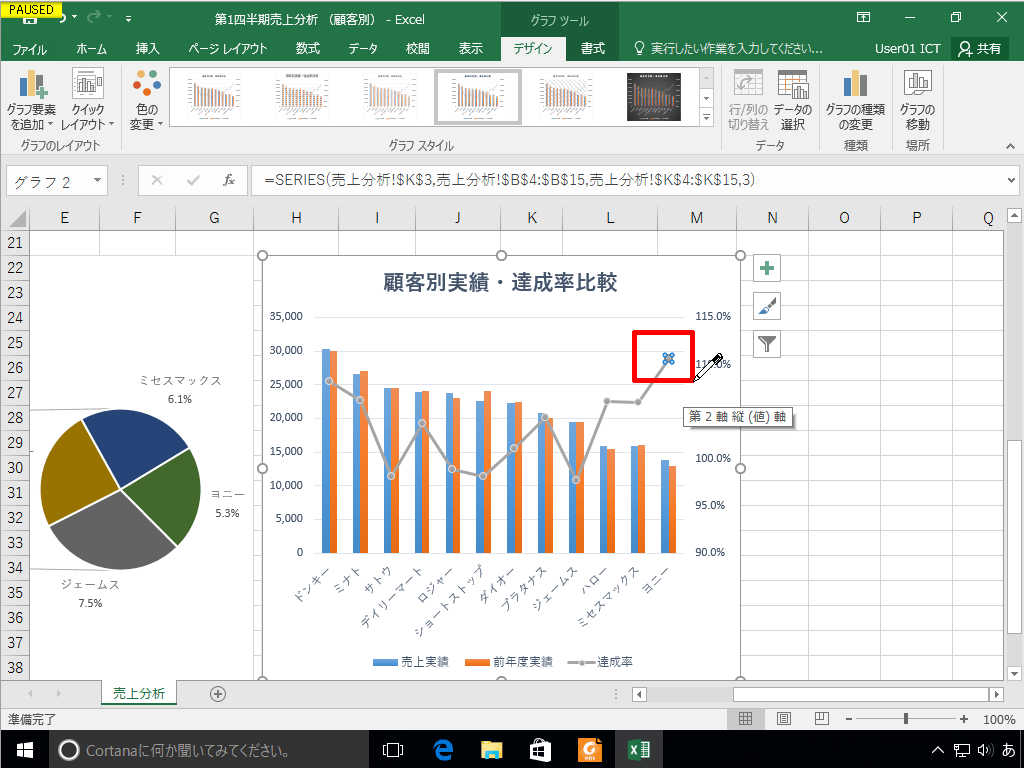This screenshot has height=768, width=1024.
Task: Launch Microsoft Edge from the taskbar
Action: click(x=441, y=747)
